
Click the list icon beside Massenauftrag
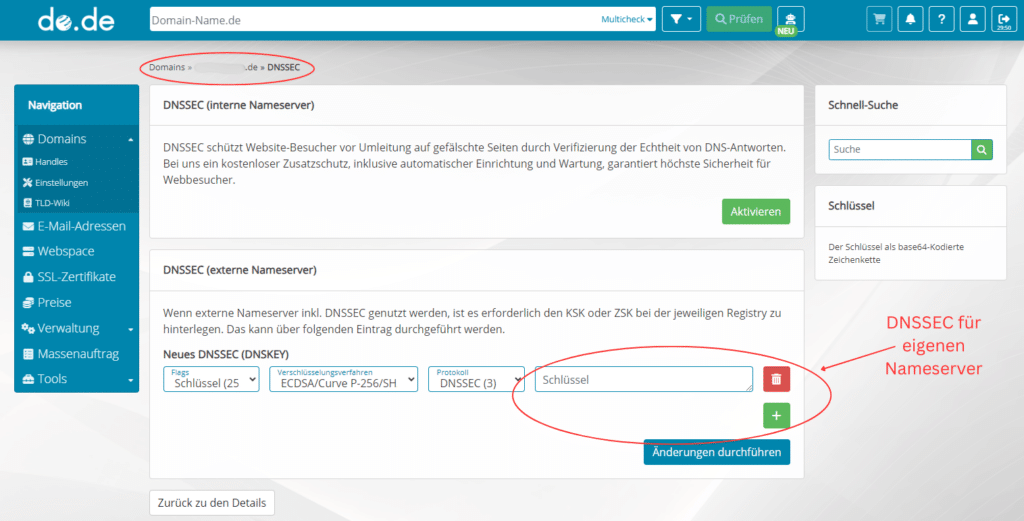[28, 354]
